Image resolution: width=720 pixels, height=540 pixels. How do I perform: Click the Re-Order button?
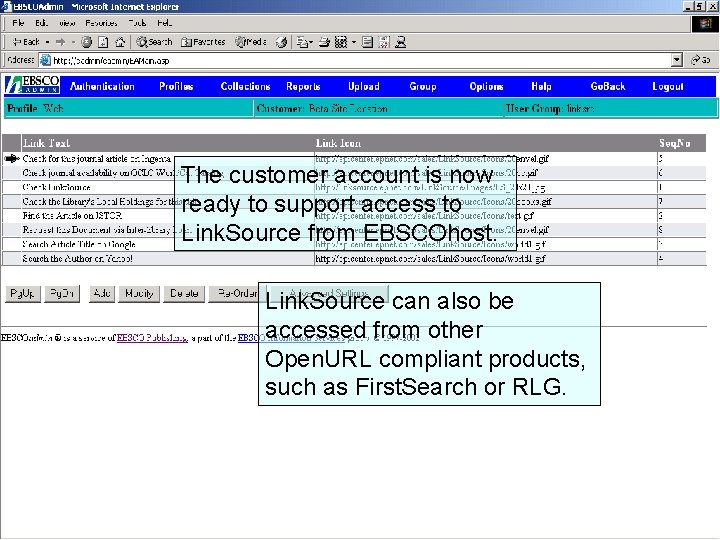235,293
